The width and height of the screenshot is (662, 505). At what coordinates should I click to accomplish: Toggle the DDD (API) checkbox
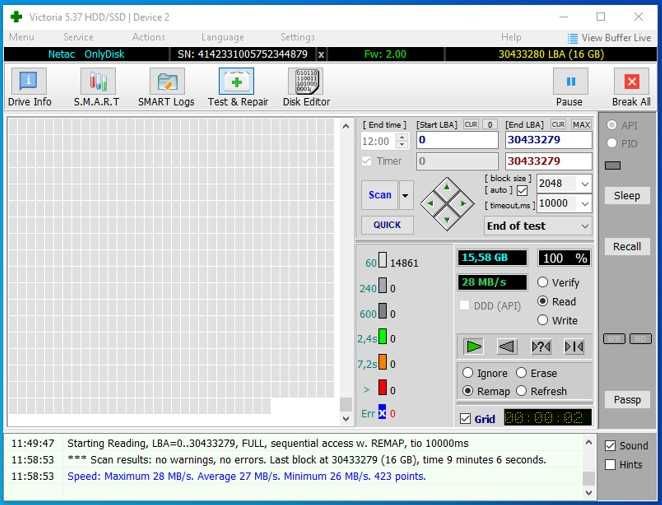[x=464, y=305]
